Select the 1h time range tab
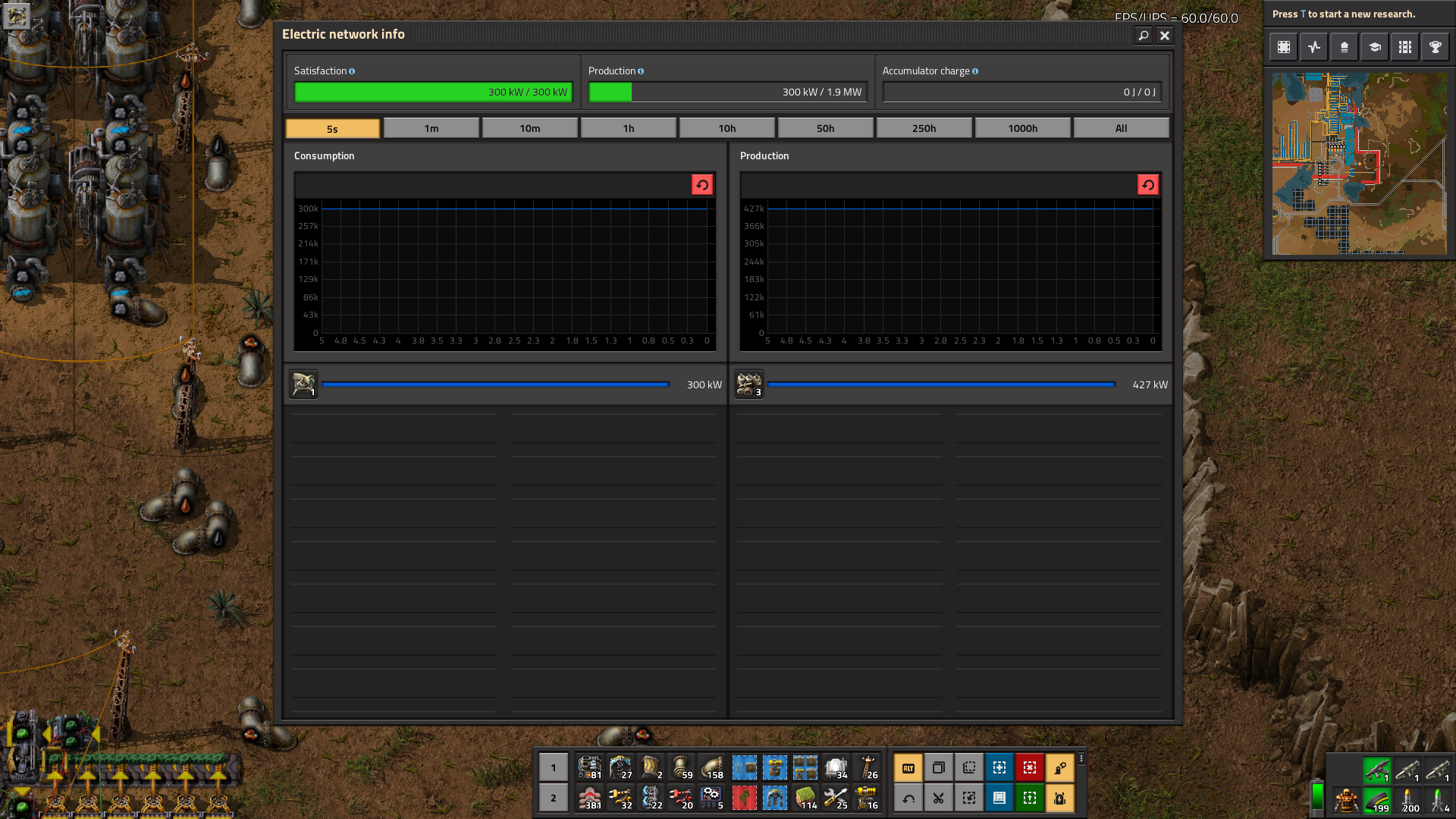Screen dimensions: 1456x819 coord(629,128)
